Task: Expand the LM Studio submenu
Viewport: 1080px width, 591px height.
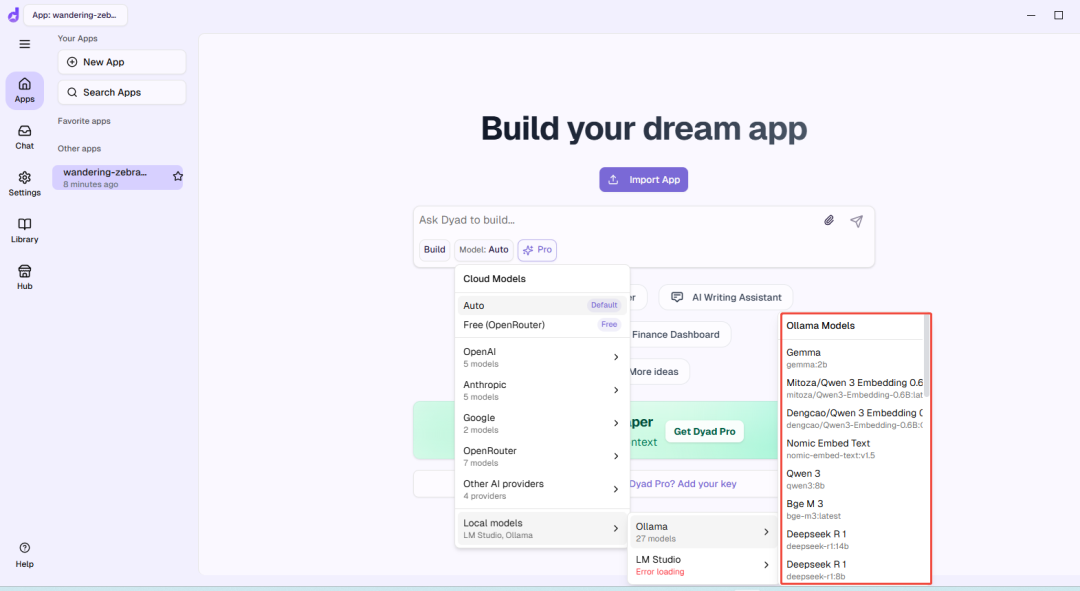Action: [x=703, y=565]
